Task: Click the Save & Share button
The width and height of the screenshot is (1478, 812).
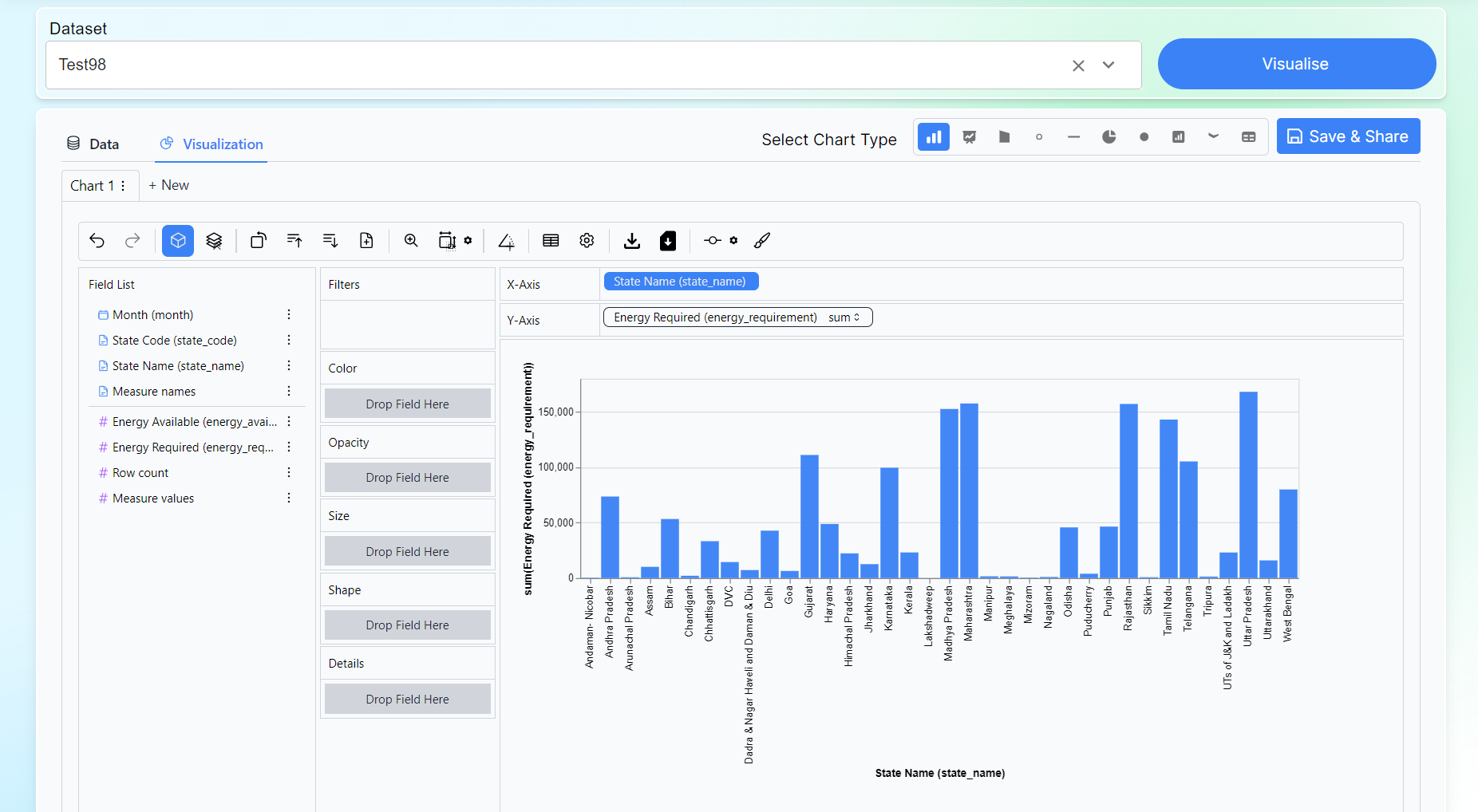Action: click(1348, 136)
